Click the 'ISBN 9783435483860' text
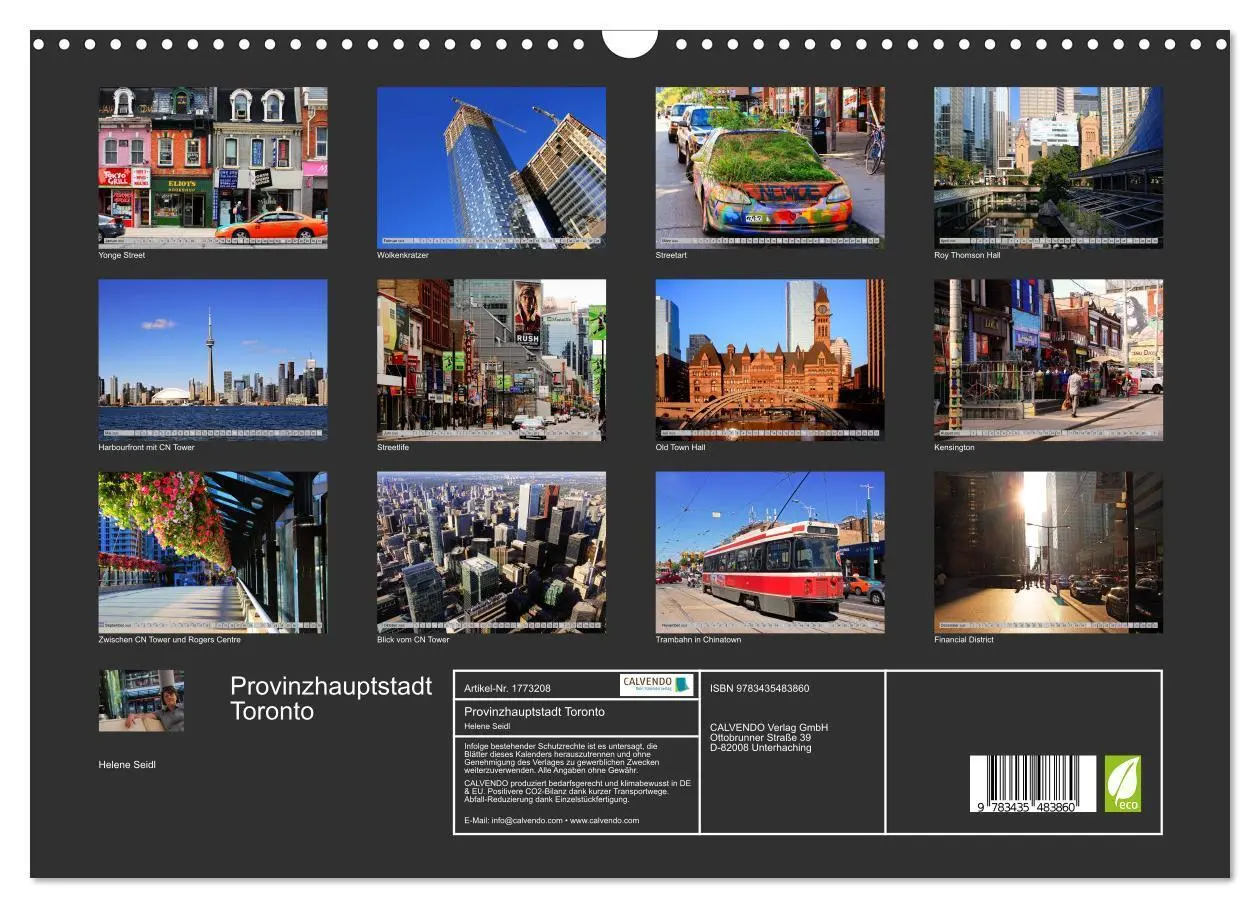 760,688
